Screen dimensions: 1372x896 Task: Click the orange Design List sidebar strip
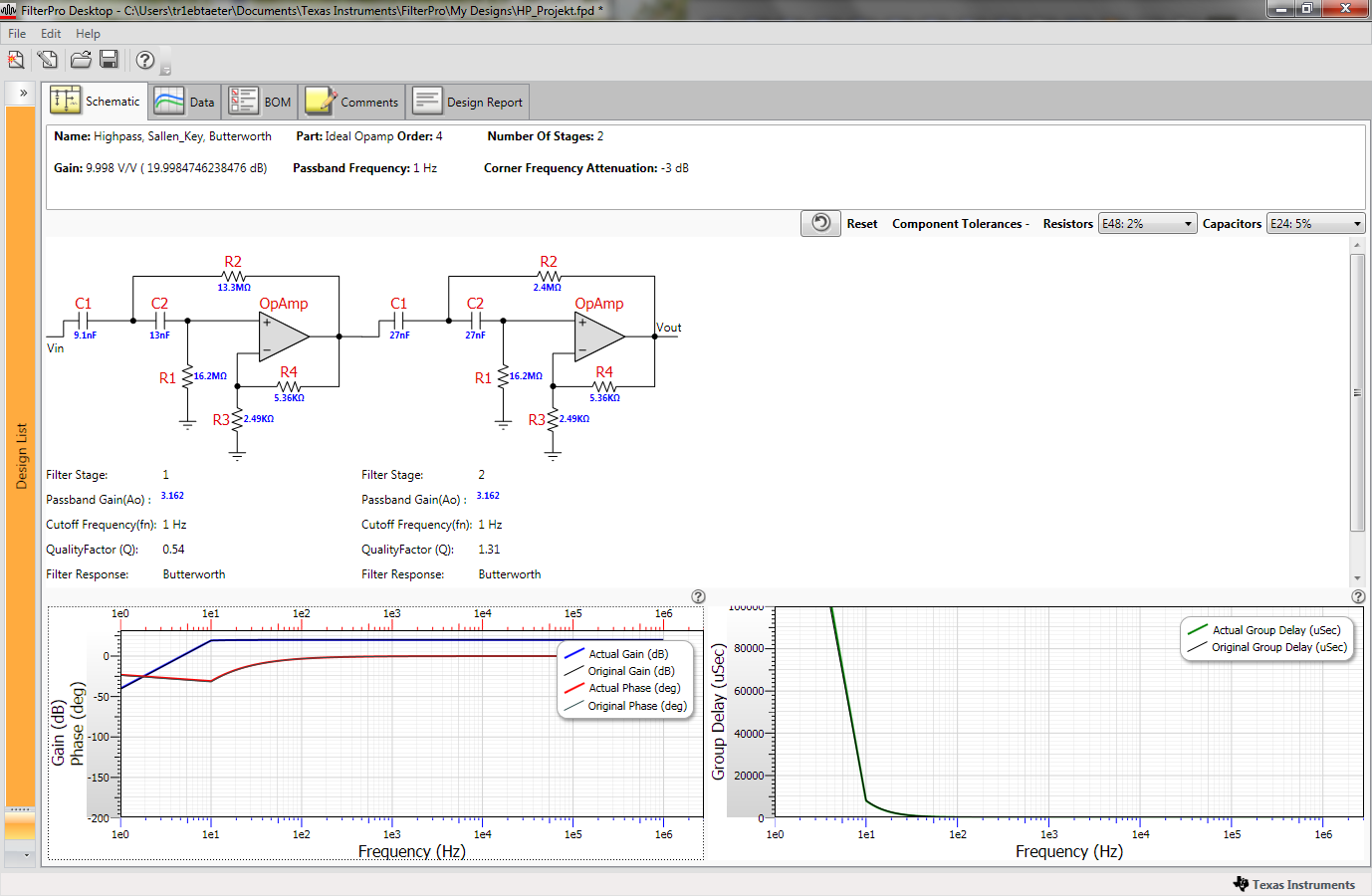click(21, 456)
